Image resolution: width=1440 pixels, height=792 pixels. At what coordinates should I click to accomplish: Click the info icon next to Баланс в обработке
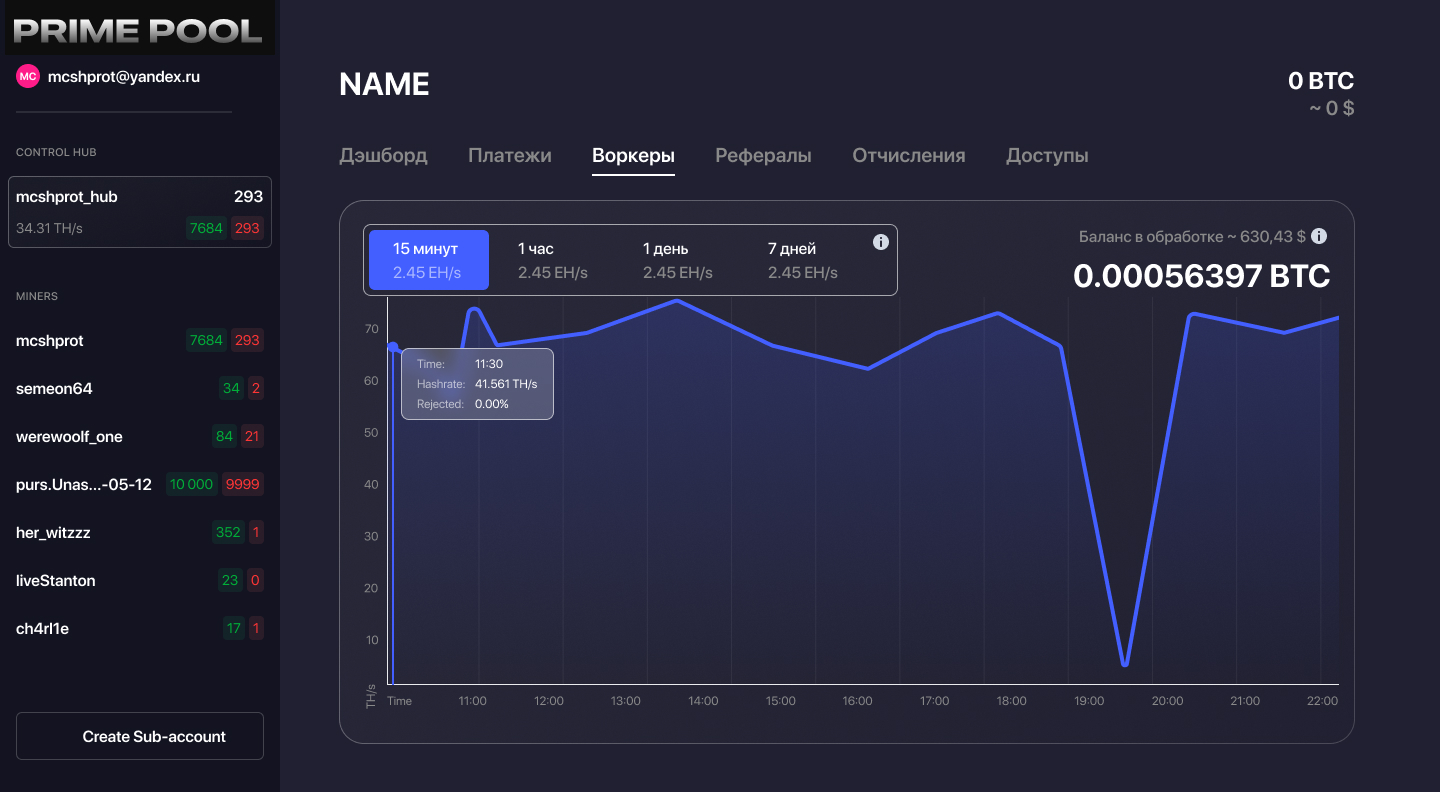click(x=1318, y=236)
